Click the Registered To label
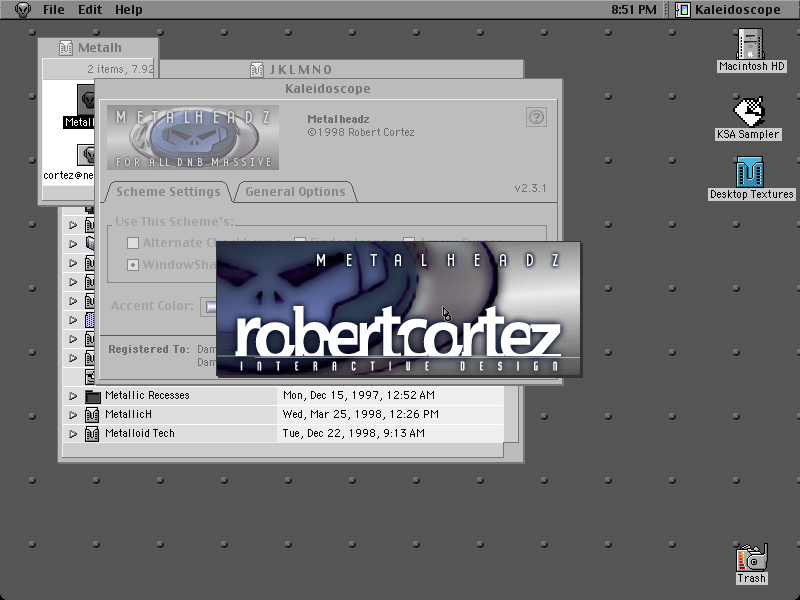The height and width of the screenshot is (600, 800). pyautogui.click(x=149, y=349)
